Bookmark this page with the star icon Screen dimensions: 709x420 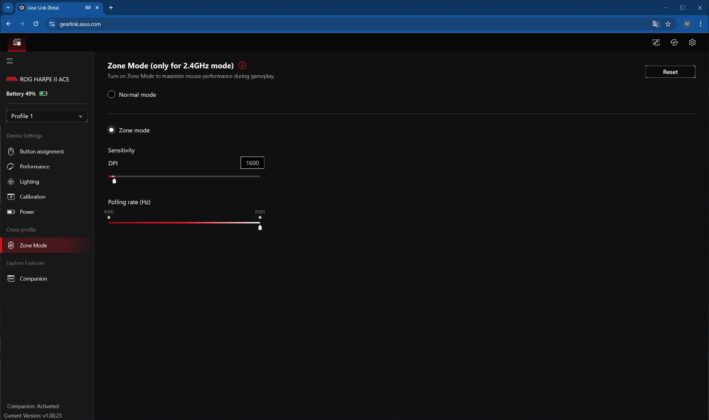pos(668,24)
